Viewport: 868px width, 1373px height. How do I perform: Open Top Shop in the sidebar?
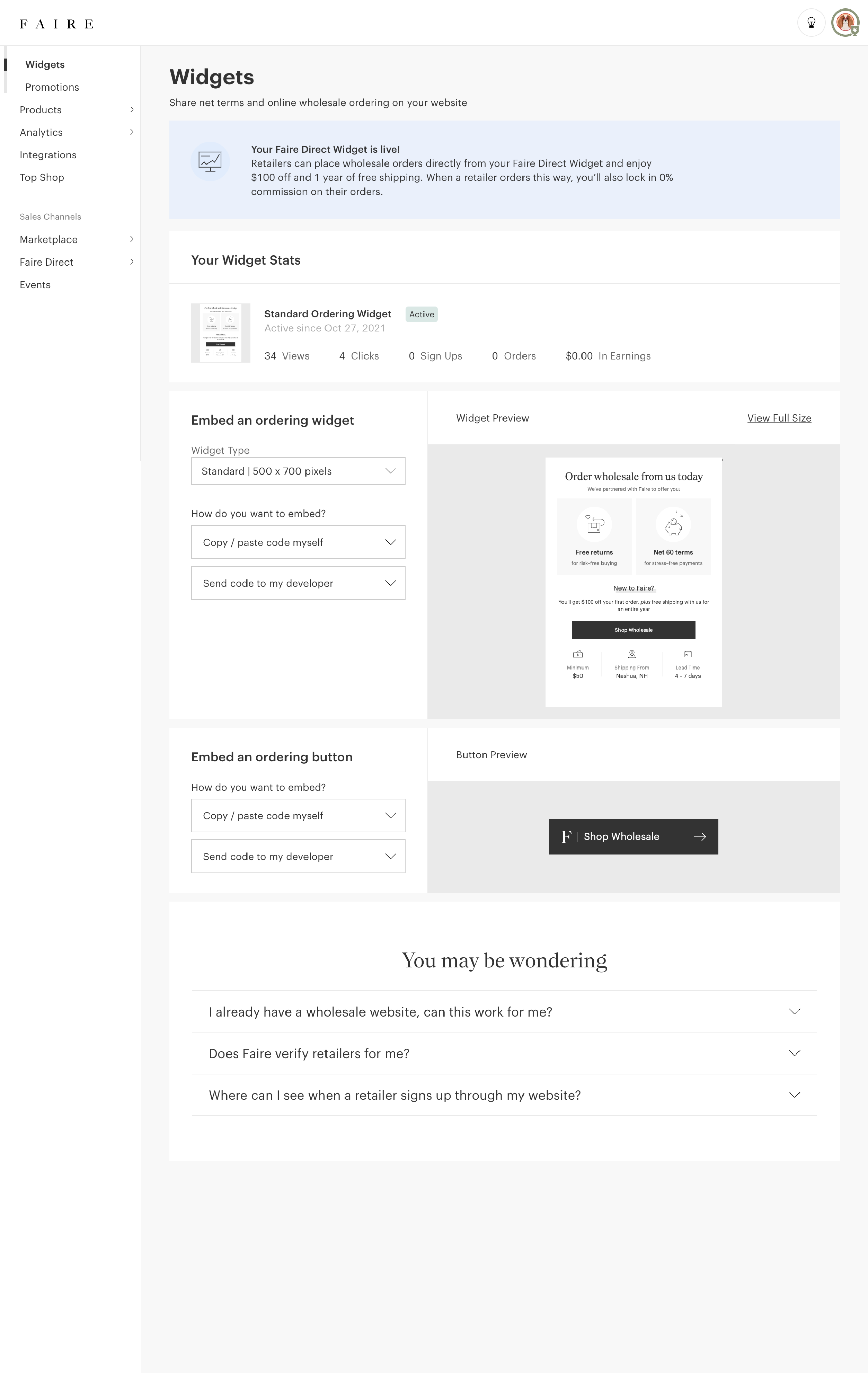[42, 177]
